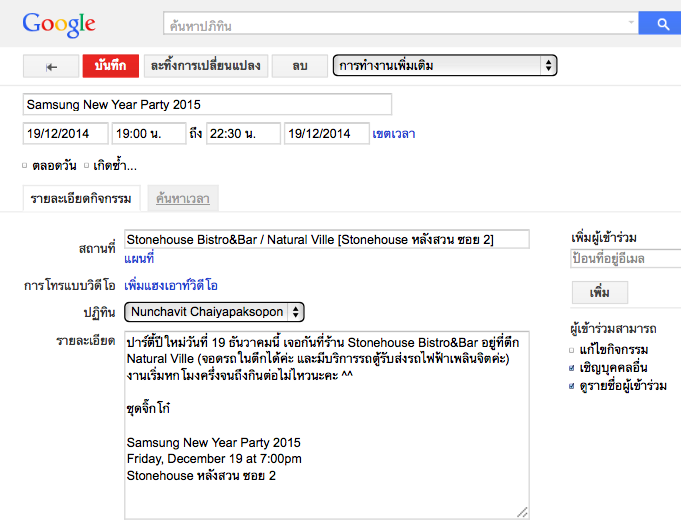Image resolution: width=681 pixels, height=527 pixels.
Task: Click the blue search magnifier button
Action: [660, 23]
